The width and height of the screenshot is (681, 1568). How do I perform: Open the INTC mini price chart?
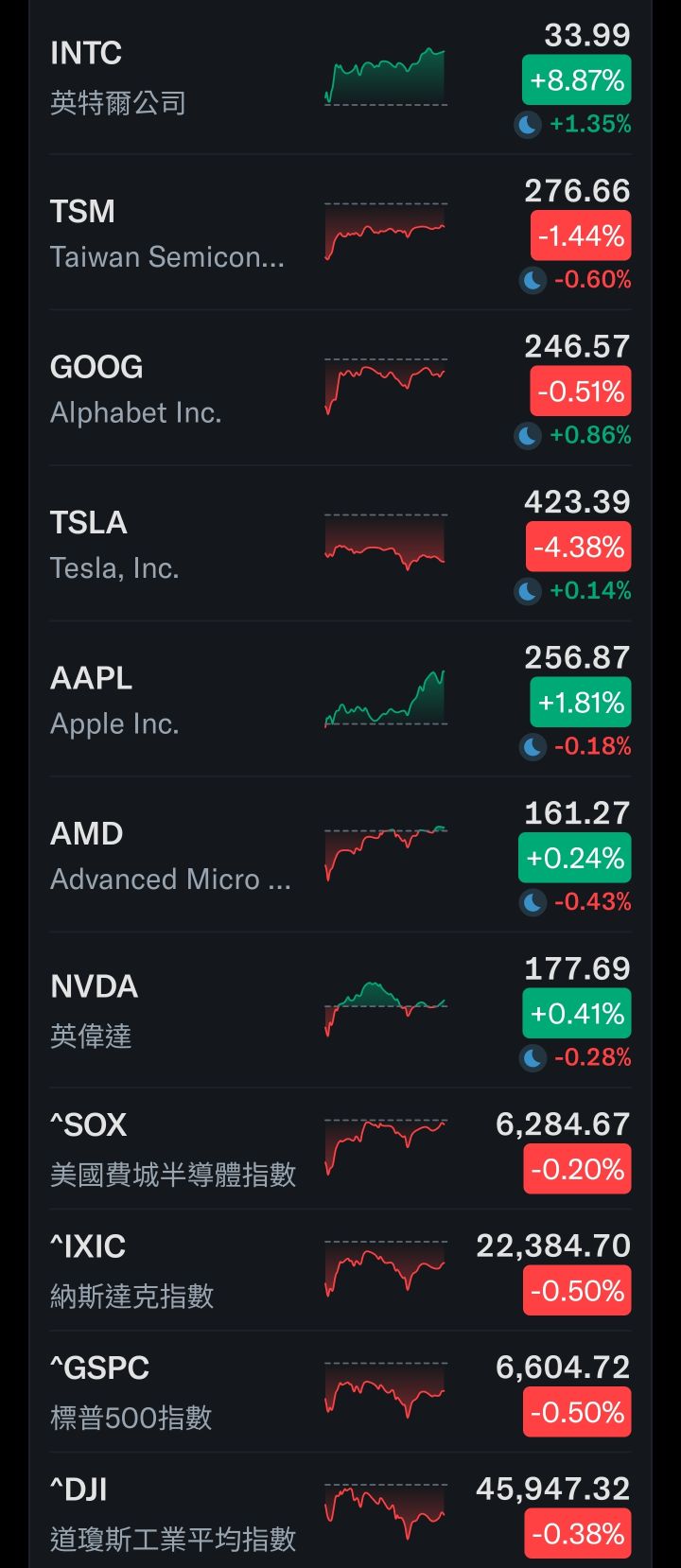(385, 78)
